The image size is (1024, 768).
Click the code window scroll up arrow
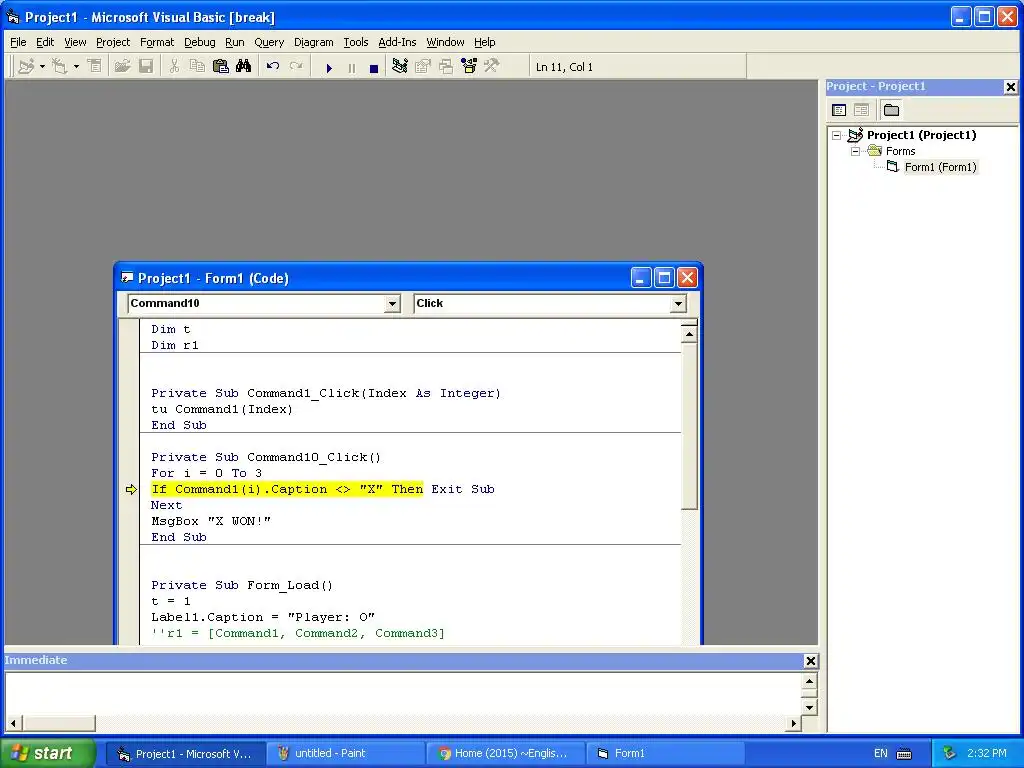689,334
